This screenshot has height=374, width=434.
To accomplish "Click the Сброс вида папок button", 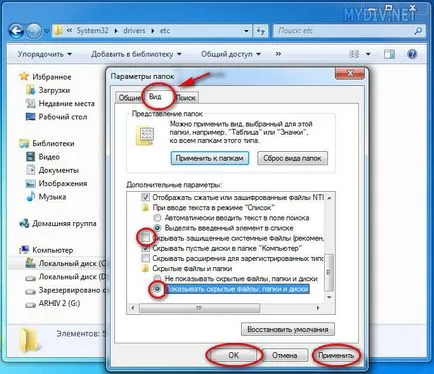I will [x=292, y=158].
